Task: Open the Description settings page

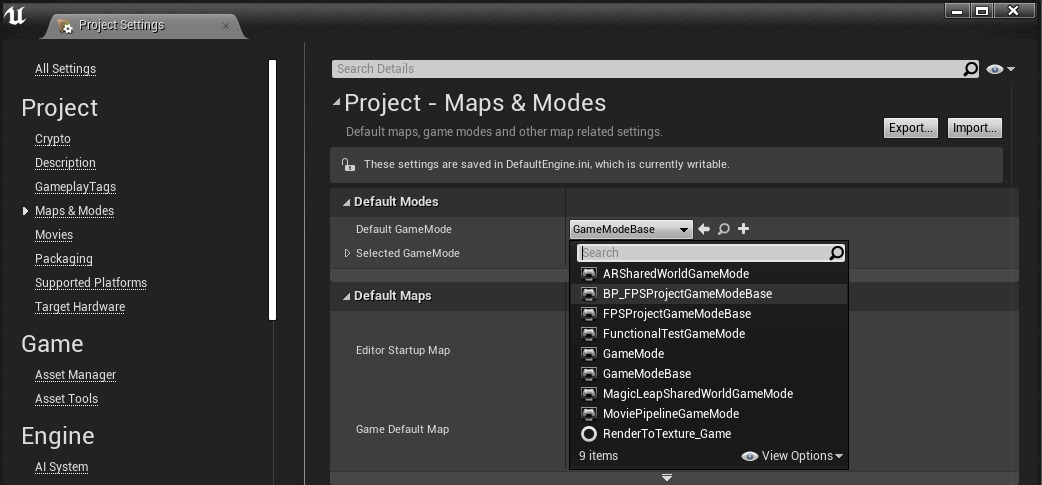Action: [65, 163]
